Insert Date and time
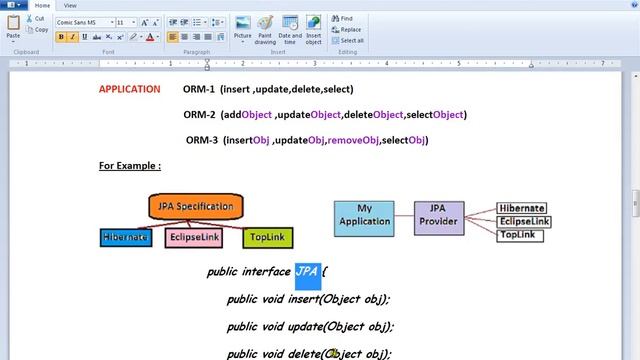This screenshot has width=640, height=360. pyautogui.click(x=290, y=30)
